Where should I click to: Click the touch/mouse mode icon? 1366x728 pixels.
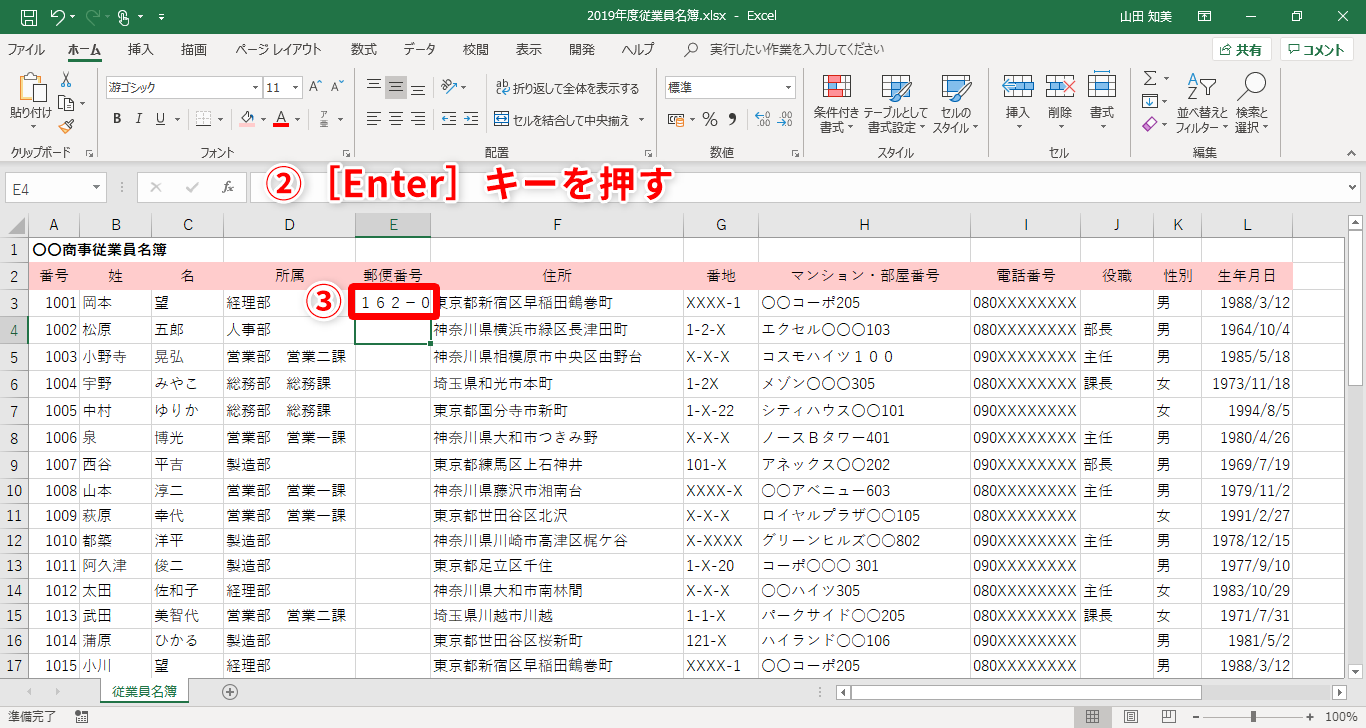[124, 17]
